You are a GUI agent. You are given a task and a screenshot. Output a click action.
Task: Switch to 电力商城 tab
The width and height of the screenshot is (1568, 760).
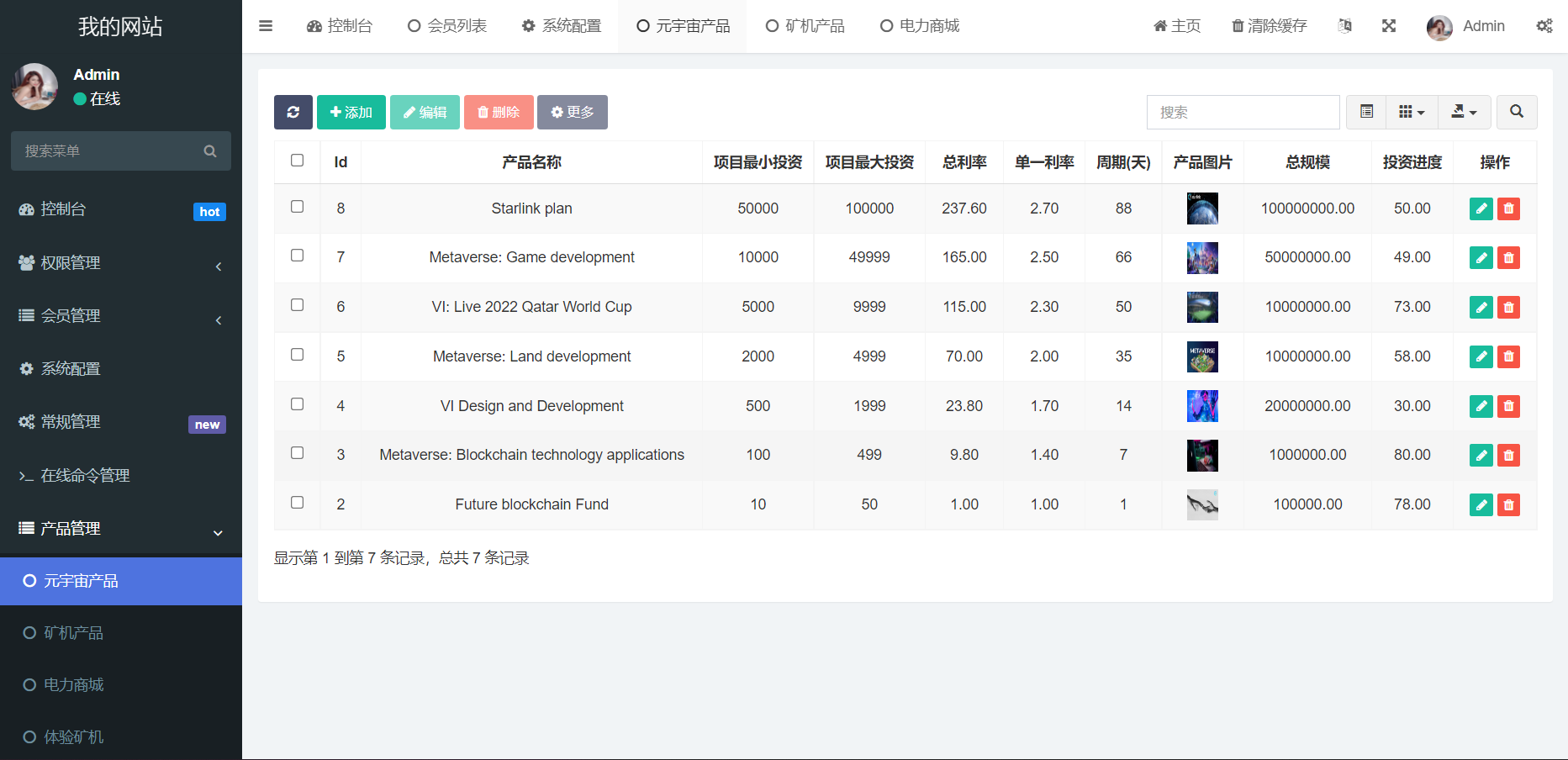tap(920, 26)
